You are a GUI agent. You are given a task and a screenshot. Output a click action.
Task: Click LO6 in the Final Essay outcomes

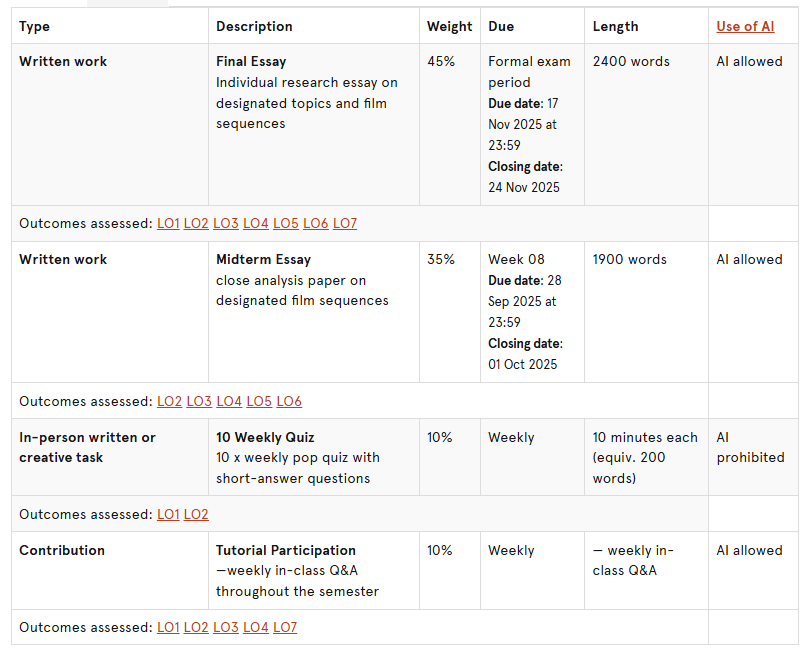[x=315, y=223]
